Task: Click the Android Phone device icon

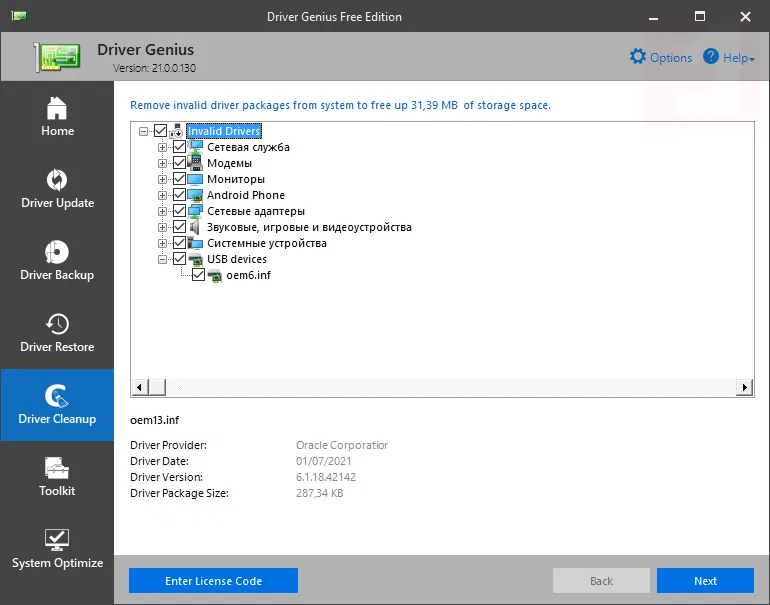Action: [195, 195]
